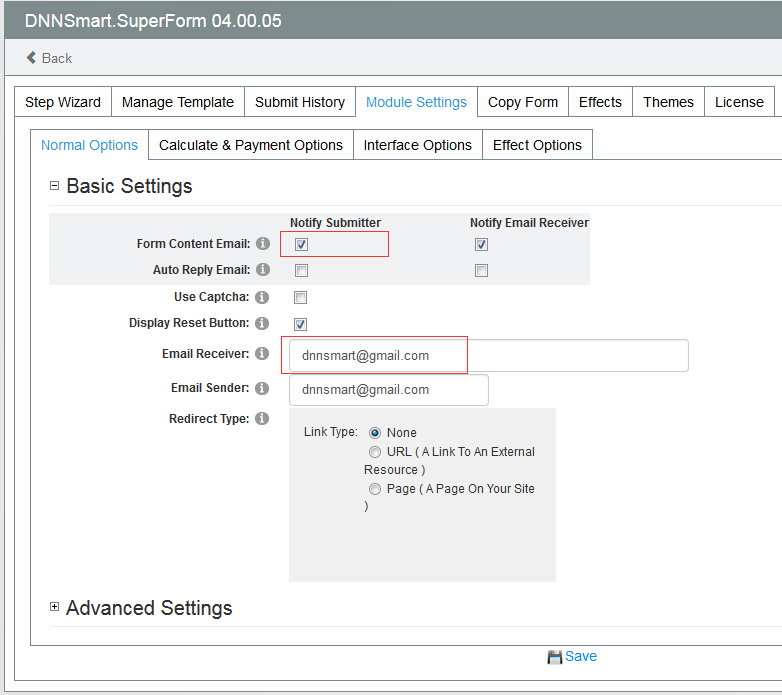Uncheck Form Content Email Notify Email Receiver checkbox
782x695 pixels.
[x=481, y=244]
